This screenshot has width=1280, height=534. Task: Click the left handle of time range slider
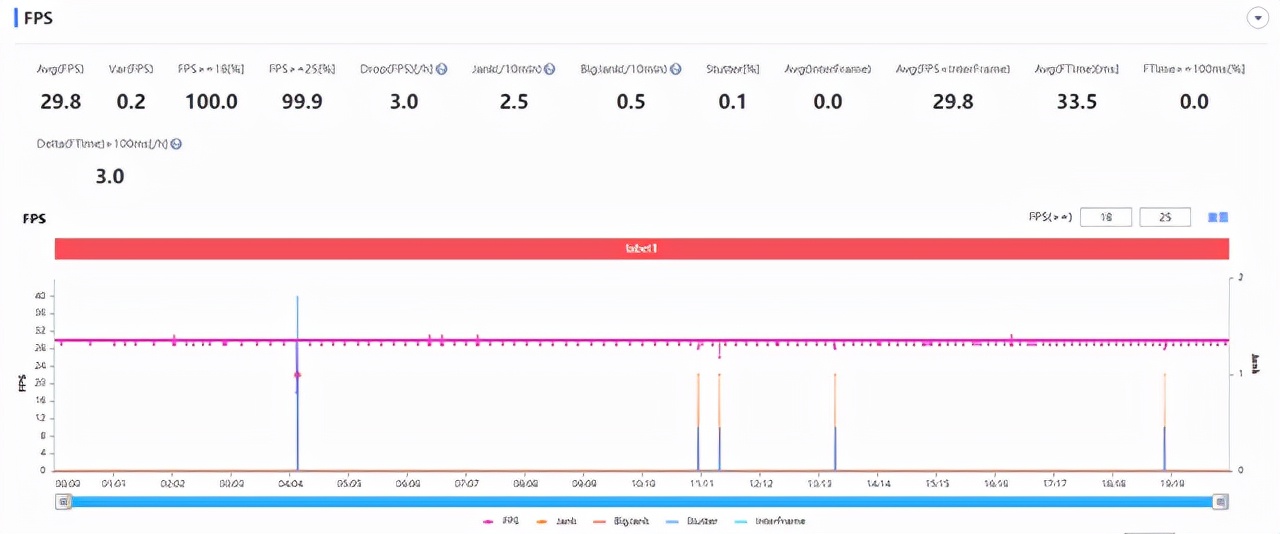(x=63, y=501)
